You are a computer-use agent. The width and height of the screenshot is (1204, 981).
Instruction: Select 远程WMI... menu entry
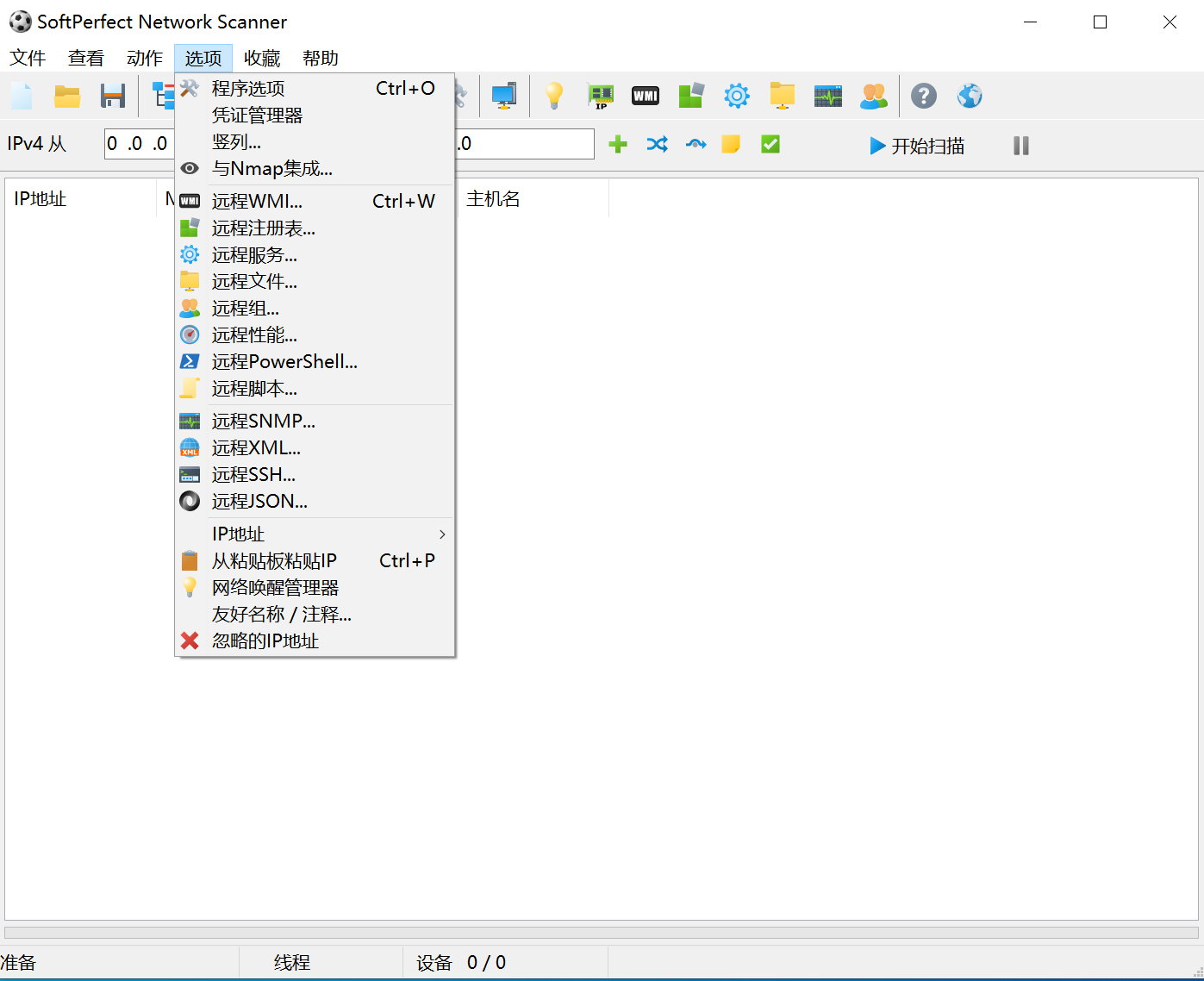[315, 201]
